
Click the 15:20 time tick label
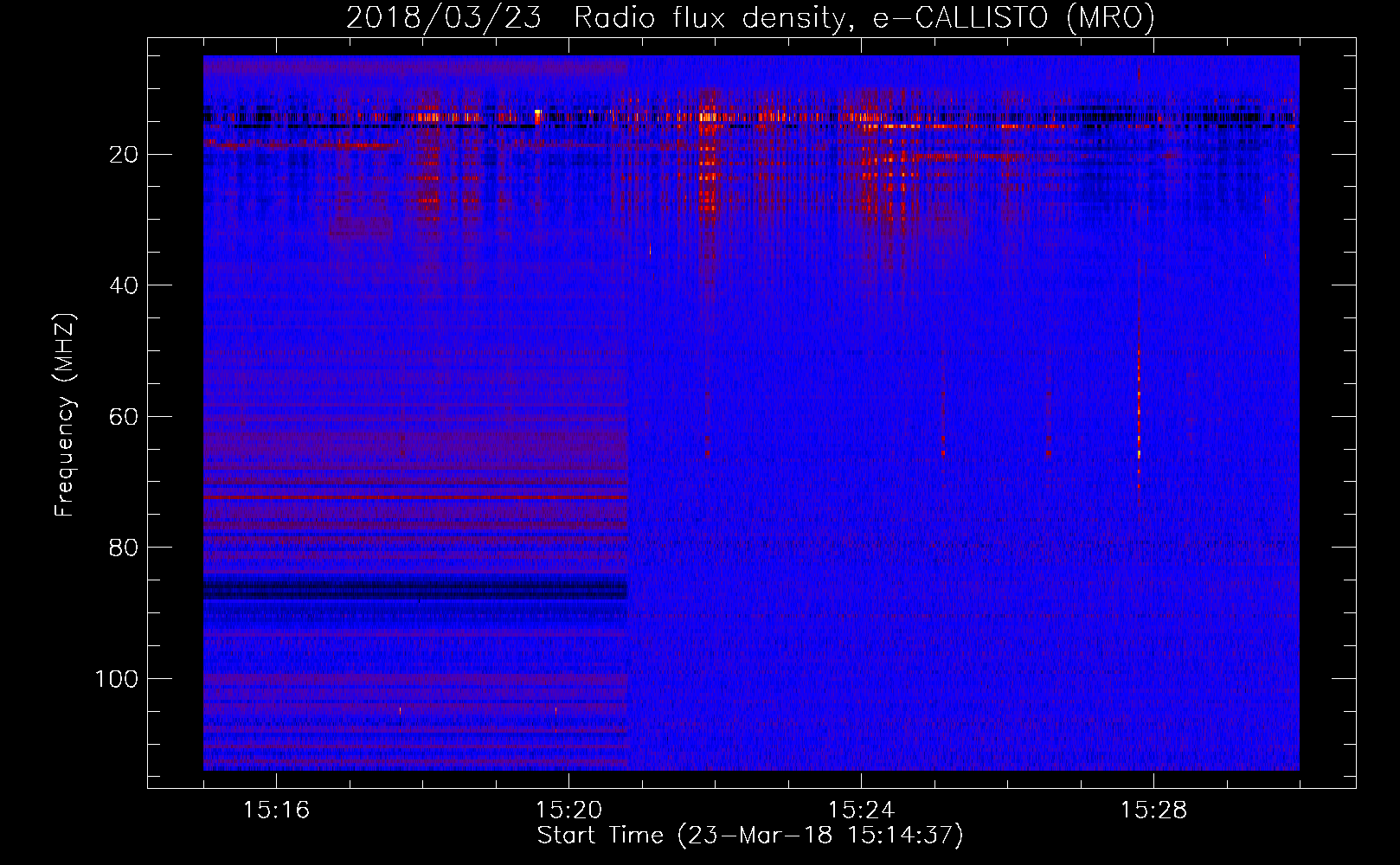pyautogui.click(x=568, y=811)
